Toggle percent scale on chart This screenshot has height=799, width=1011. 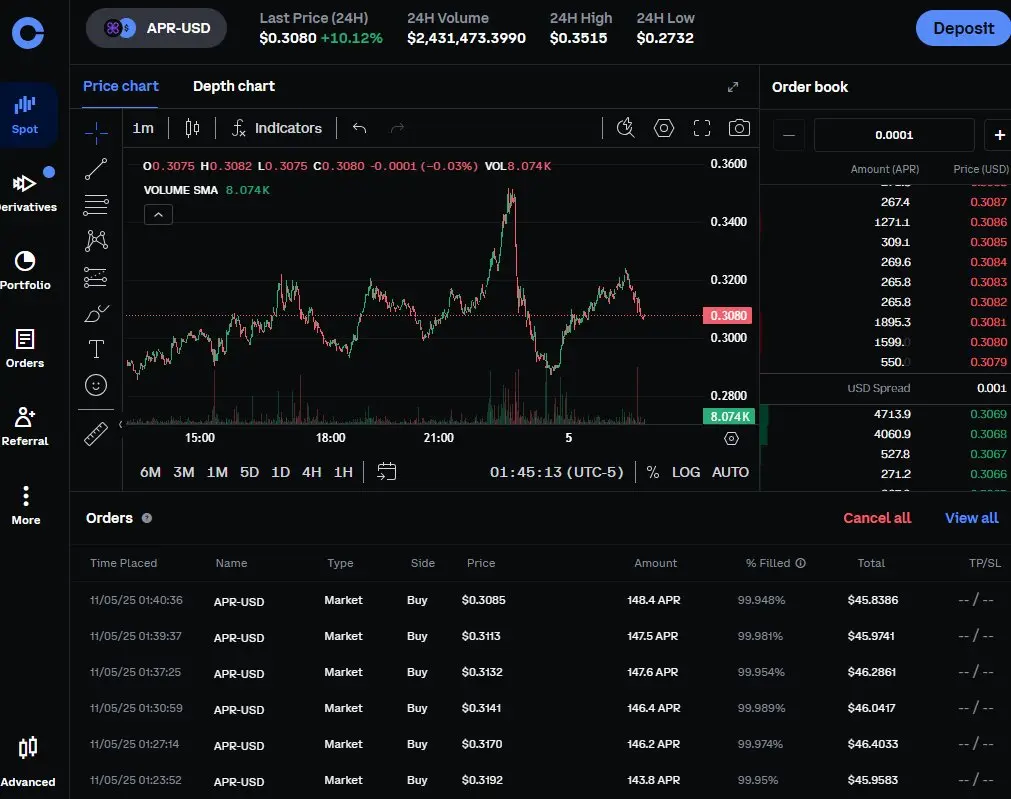[x=653, y=472]
